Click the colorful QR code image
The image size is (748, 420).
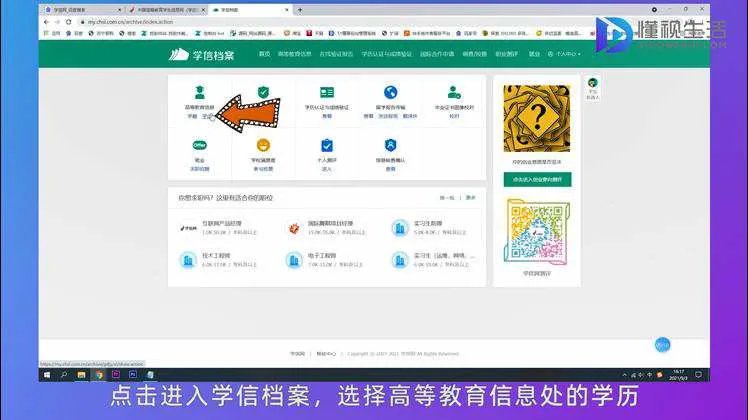(x=537, y=232)
